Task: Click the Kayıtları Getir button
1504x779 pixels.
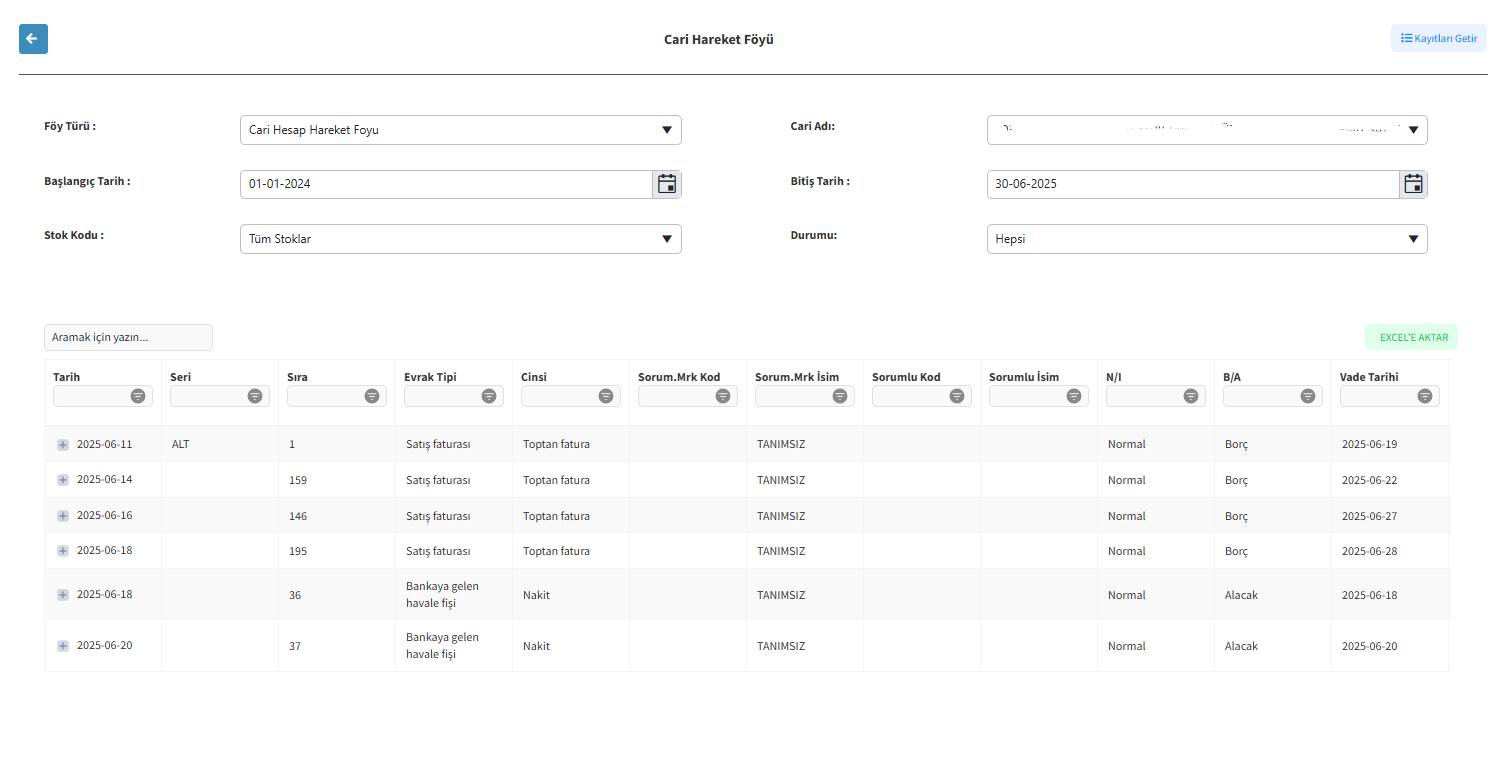Action: [x=1439, y=38]
